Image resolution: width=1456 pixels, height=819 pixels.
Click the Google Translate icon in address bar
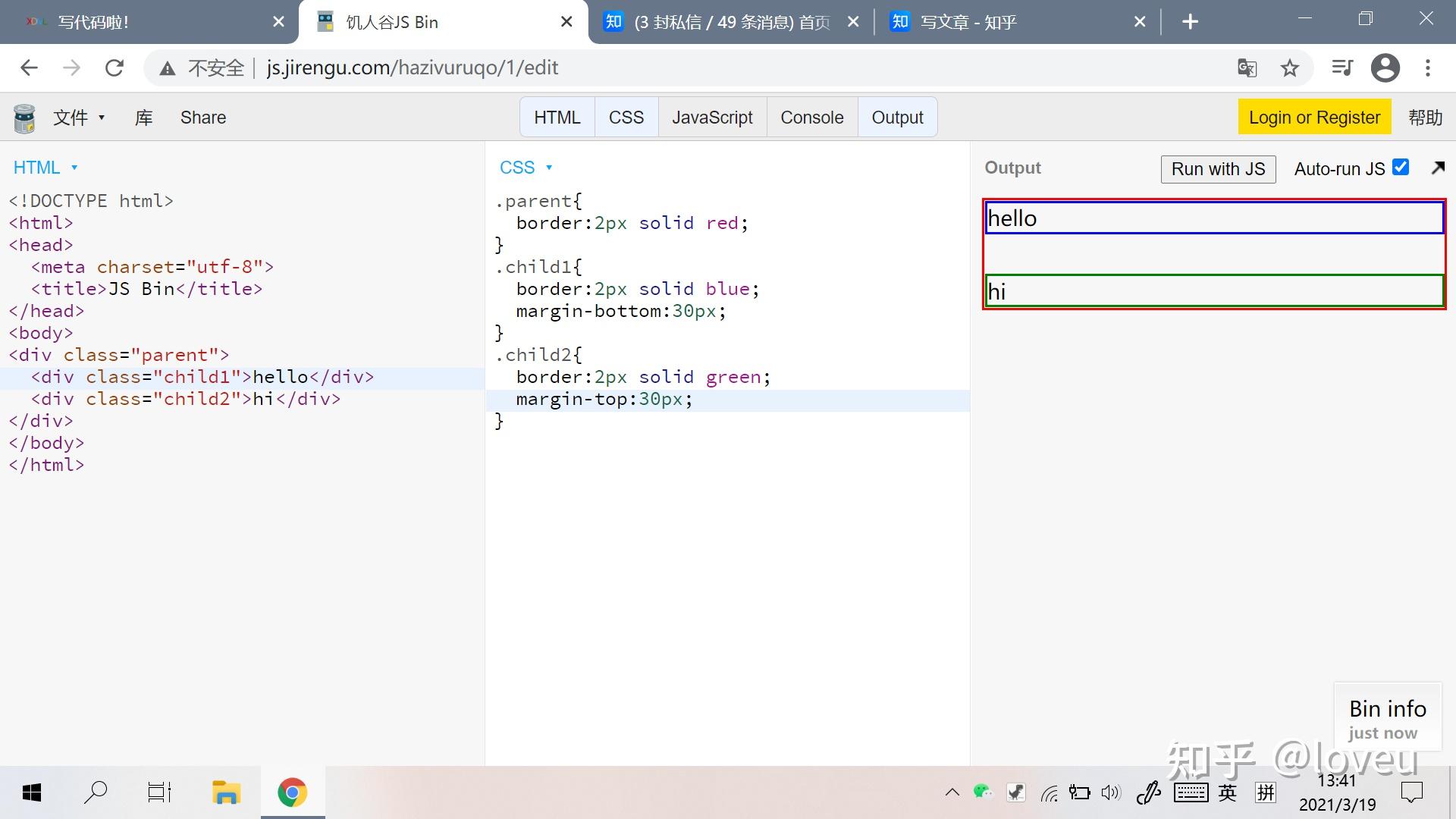pyautogui.click(x=1246, y=67)
